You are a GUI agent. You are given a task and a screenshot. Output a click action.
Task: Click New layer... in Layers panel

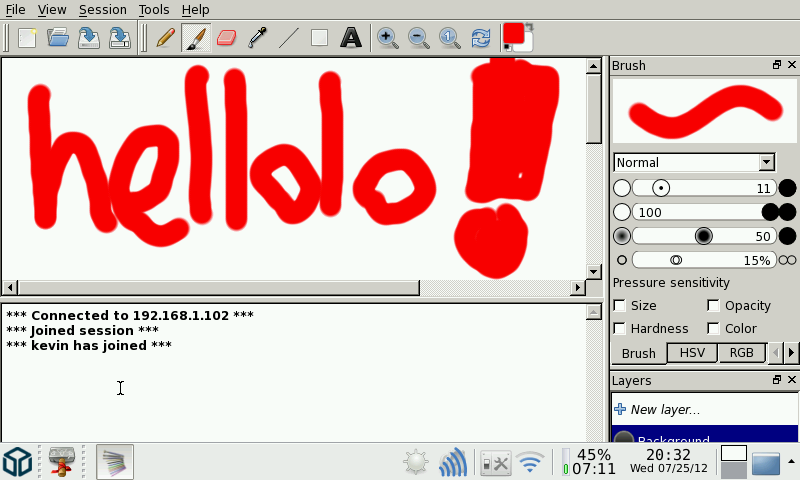(x=664, y=409)
